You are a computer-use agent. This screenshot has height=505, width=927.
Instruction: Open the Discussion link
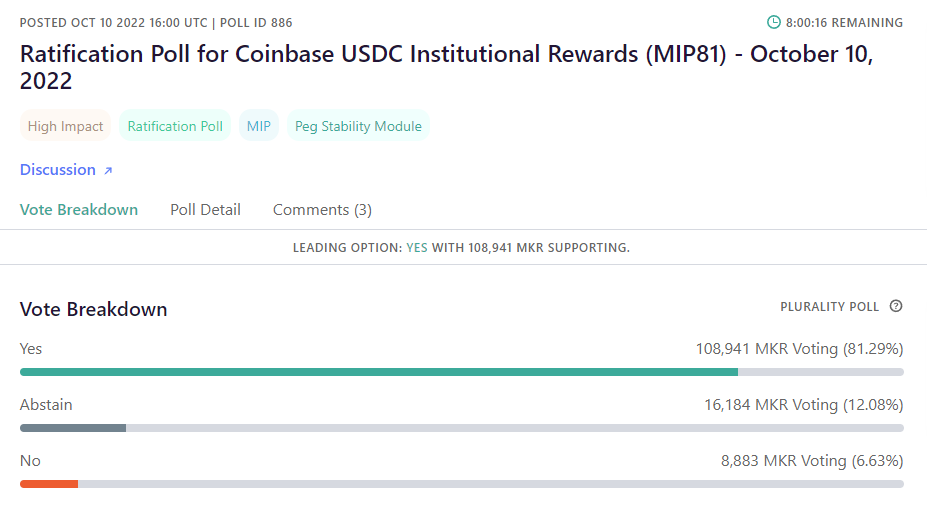[x=58, y=170]
